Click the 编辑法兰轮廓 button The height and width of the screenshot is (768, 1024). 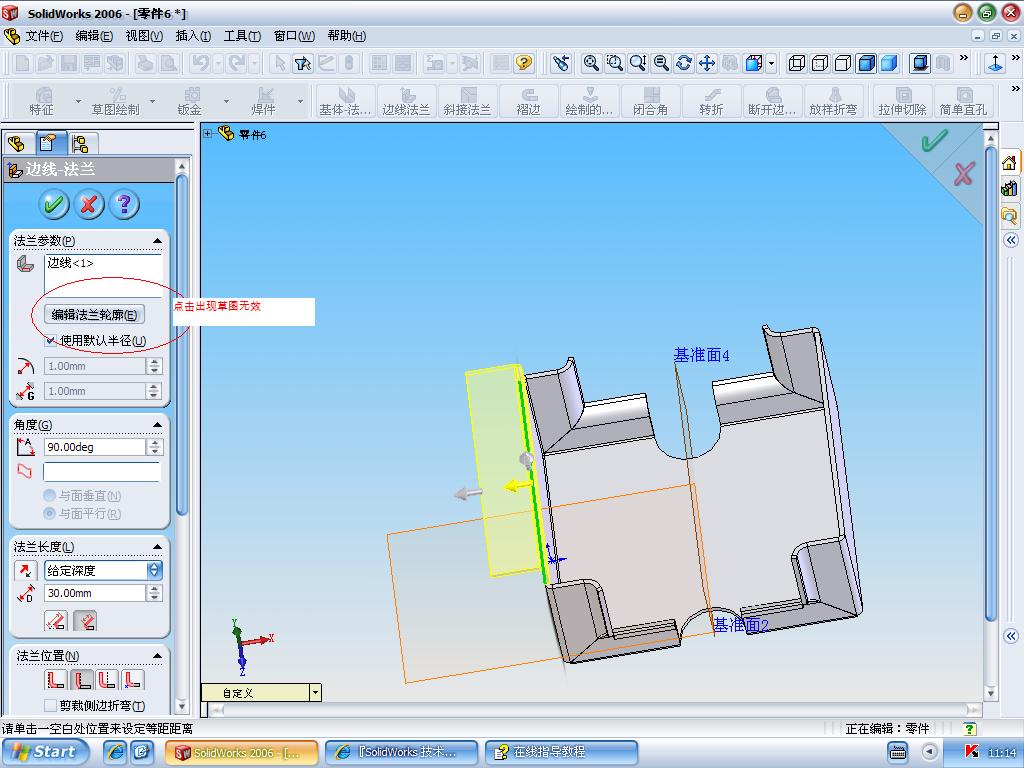95,315
